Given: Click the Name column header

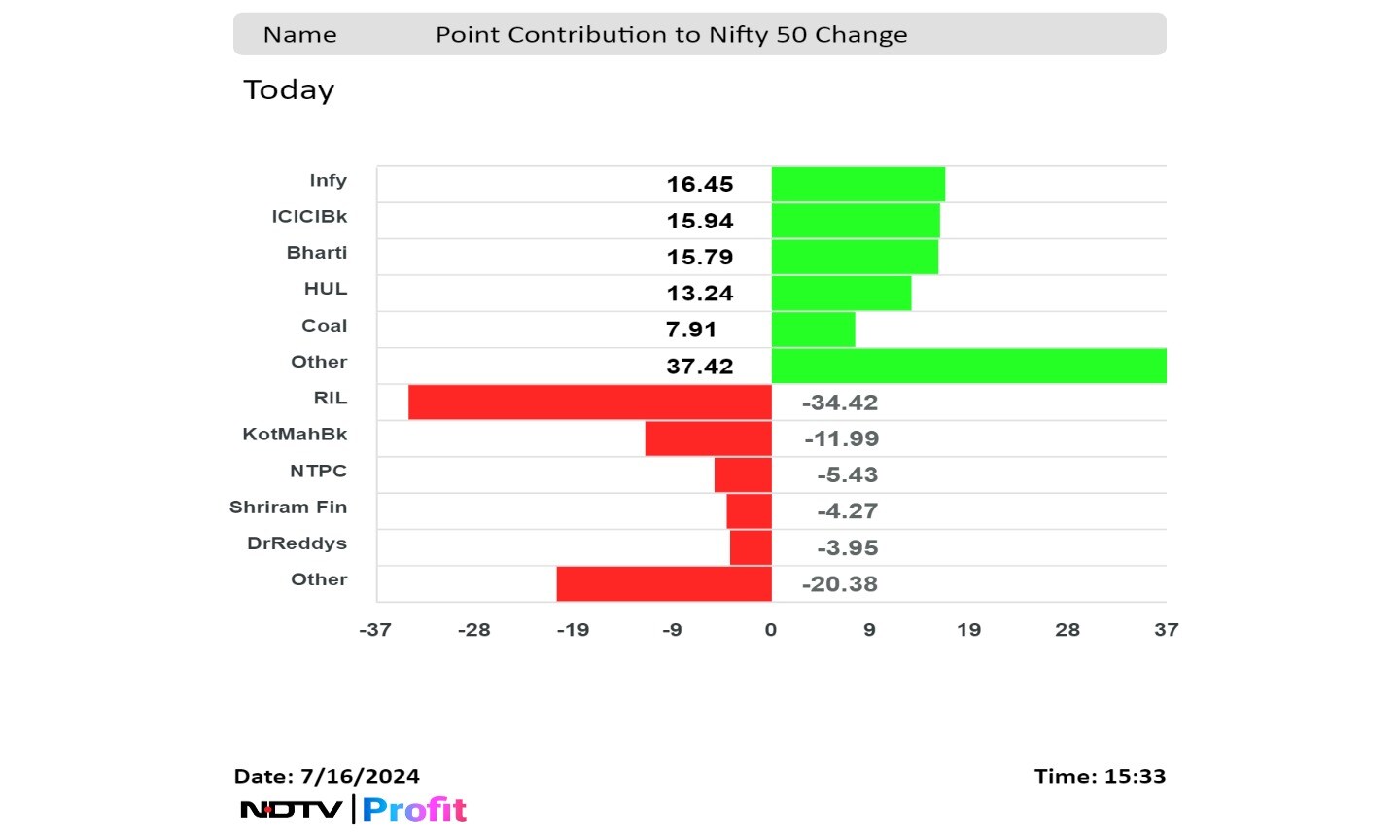Looking at the screenshot, I should pos(299,35).
